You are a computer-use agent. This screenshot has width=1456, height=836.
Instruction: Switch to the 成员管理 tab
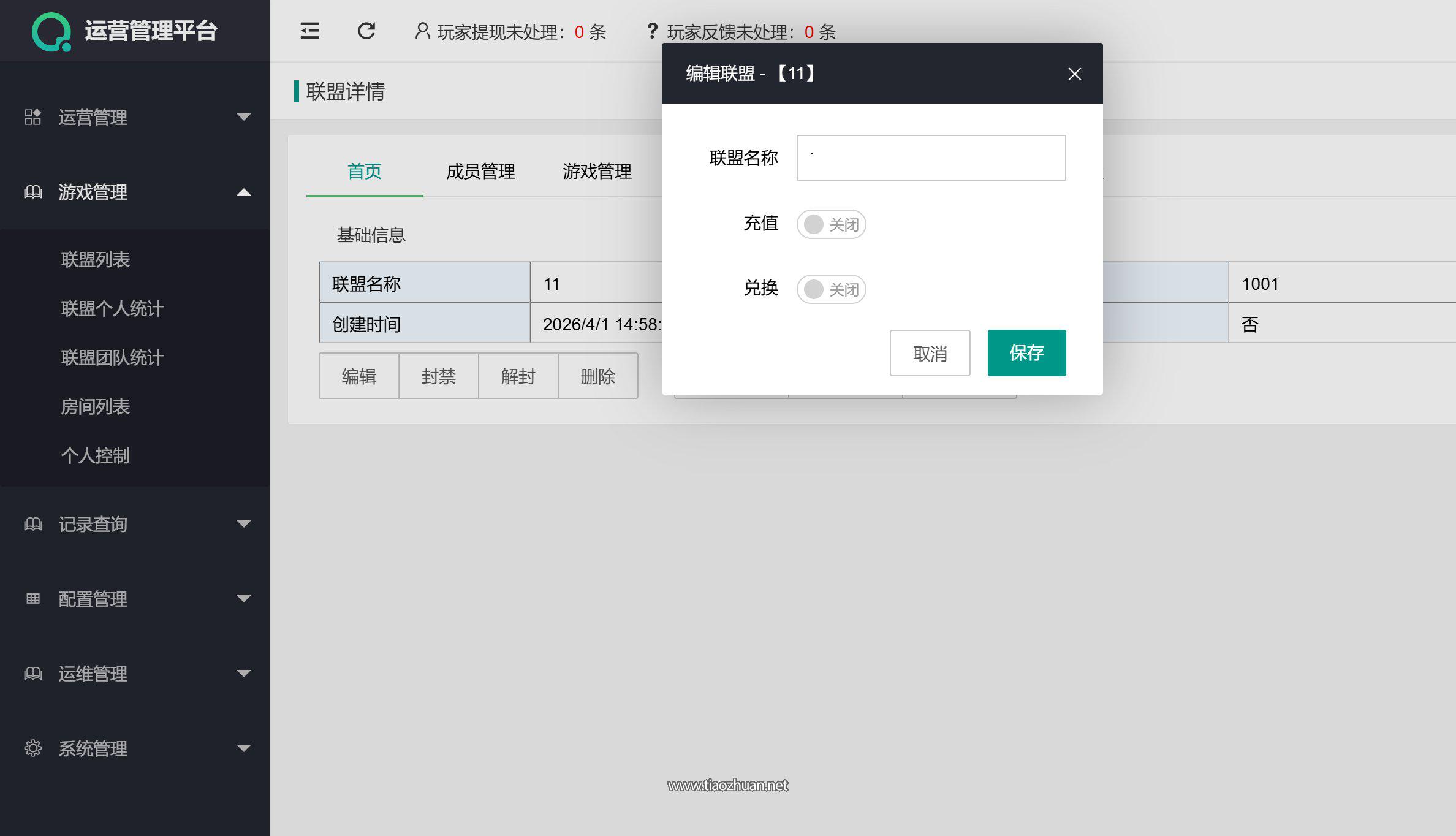tap(480, 171)
